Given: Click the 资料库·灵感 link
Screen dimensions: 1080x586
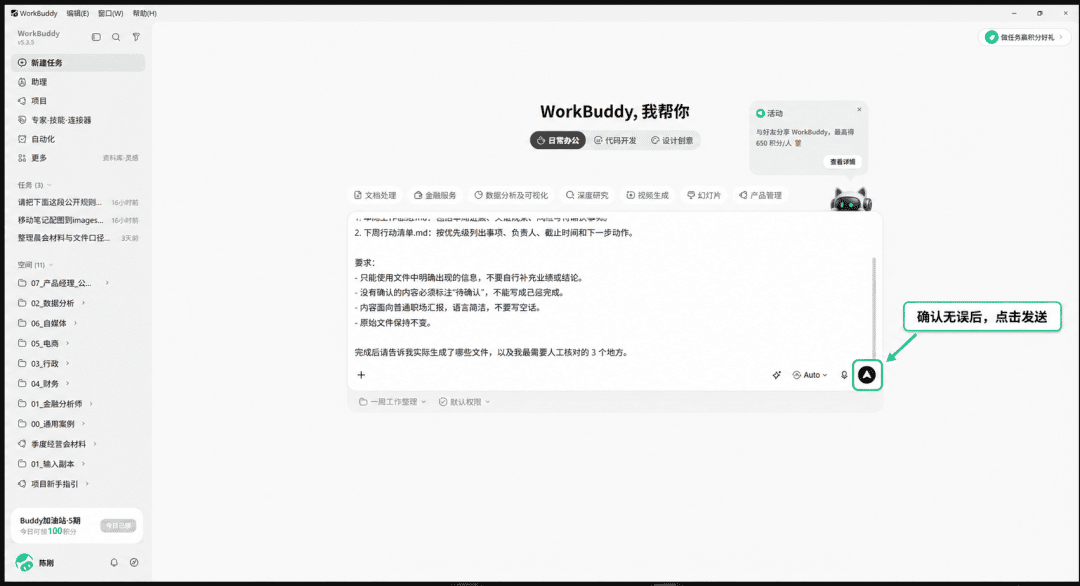Looking at the screenshot, I should [x=121, y=158].
